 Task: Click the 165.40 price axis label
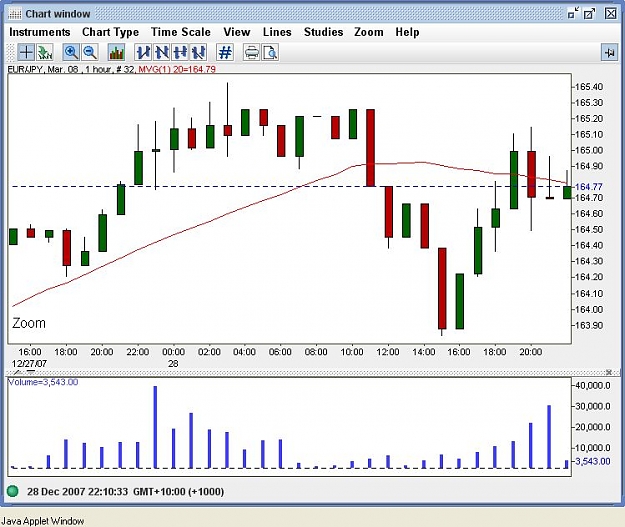coord(589,87)
